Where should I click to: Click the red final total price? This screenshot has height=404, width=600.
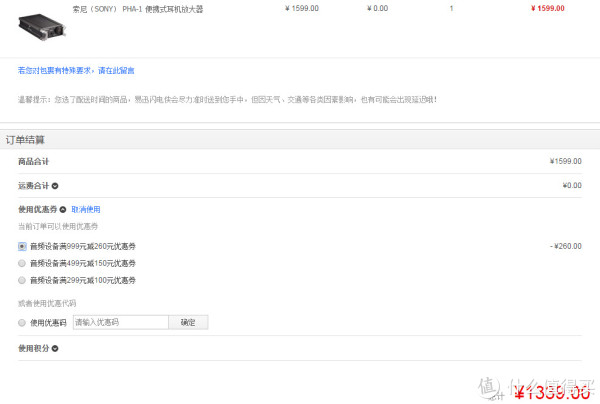552,393
